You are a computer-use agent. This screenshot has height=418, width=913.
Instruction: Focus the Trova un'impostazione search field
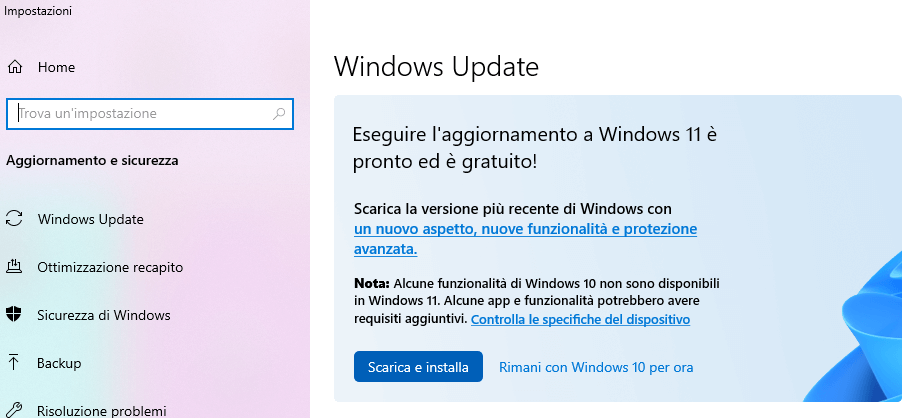click(140, 114)
